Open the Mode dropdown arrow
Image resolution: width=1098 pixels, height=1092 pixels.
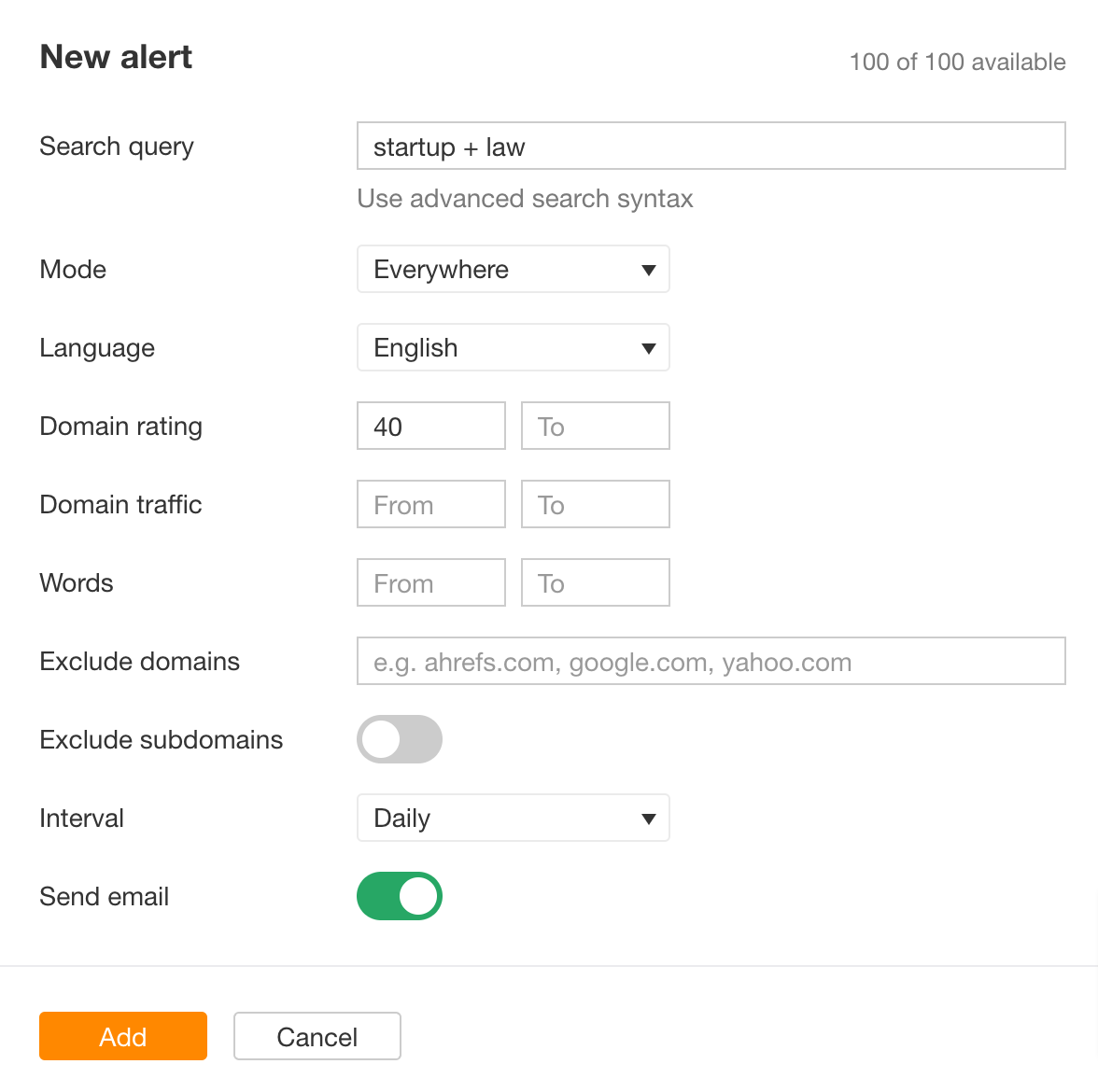tap(649, 269)
